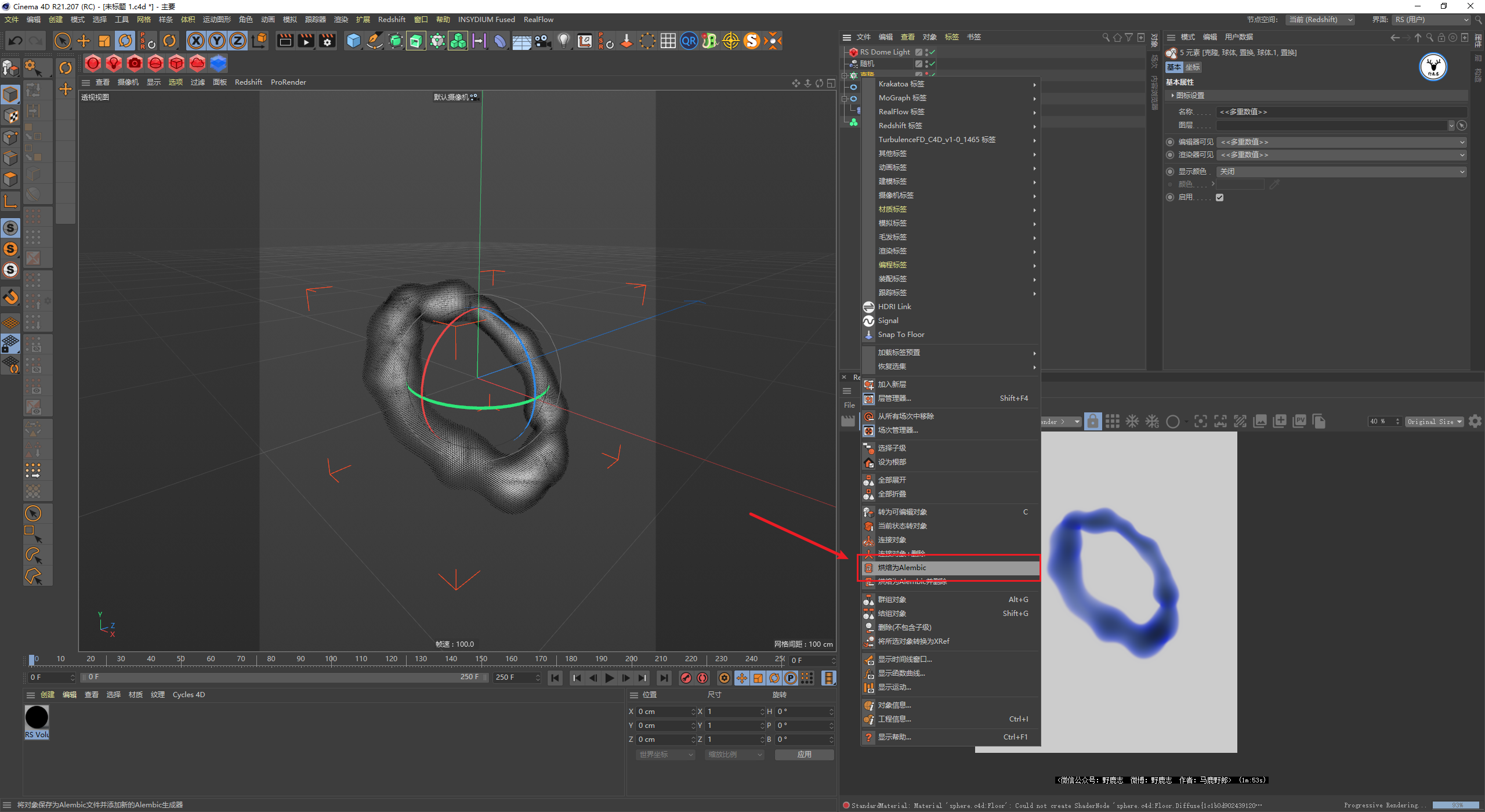Click the 应用 button
The width and height of the screenshot is (1485, 812).
(x=804, y=755)
